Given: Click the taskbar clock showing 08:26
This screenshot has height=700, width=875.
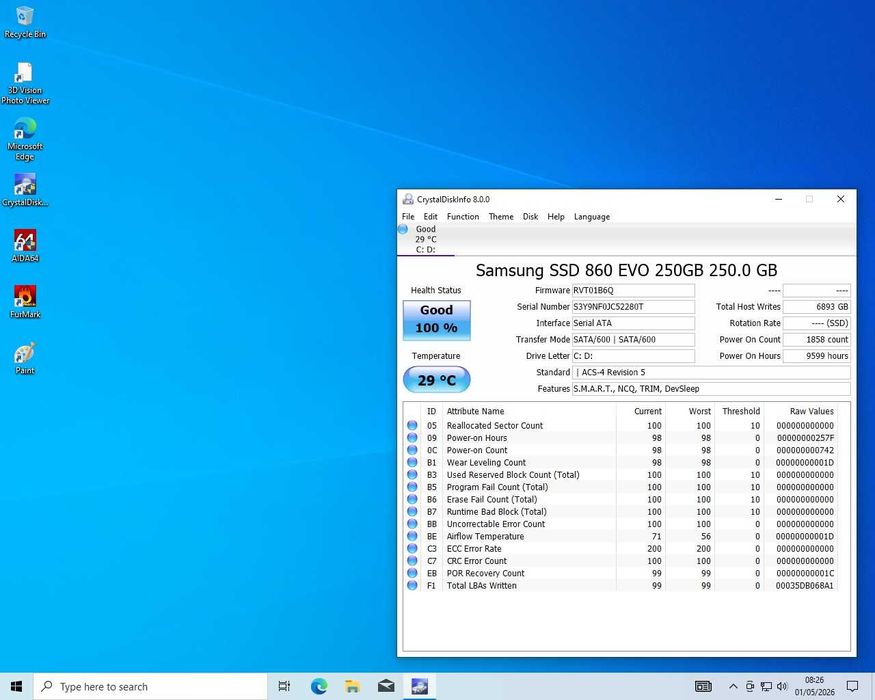Looking at the screenshot, I should click(814, 686).
